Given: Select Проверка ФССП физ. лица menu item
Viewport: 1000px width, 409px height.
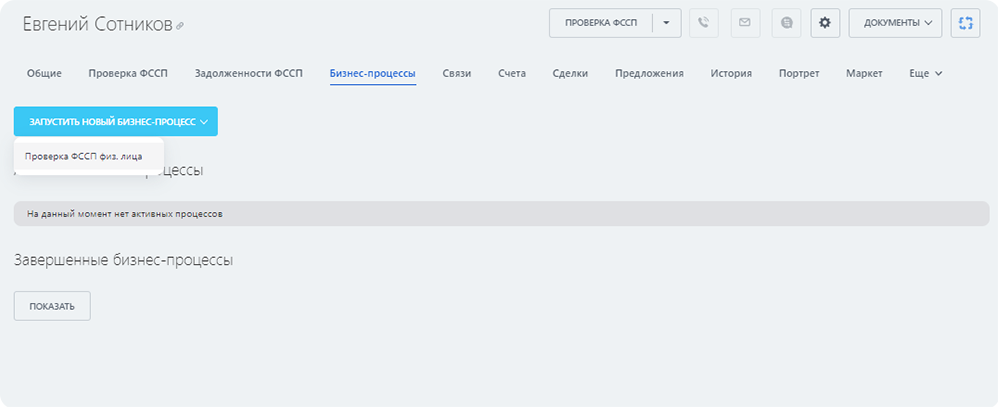Looking at the screenshot, I should click(84, 156).
